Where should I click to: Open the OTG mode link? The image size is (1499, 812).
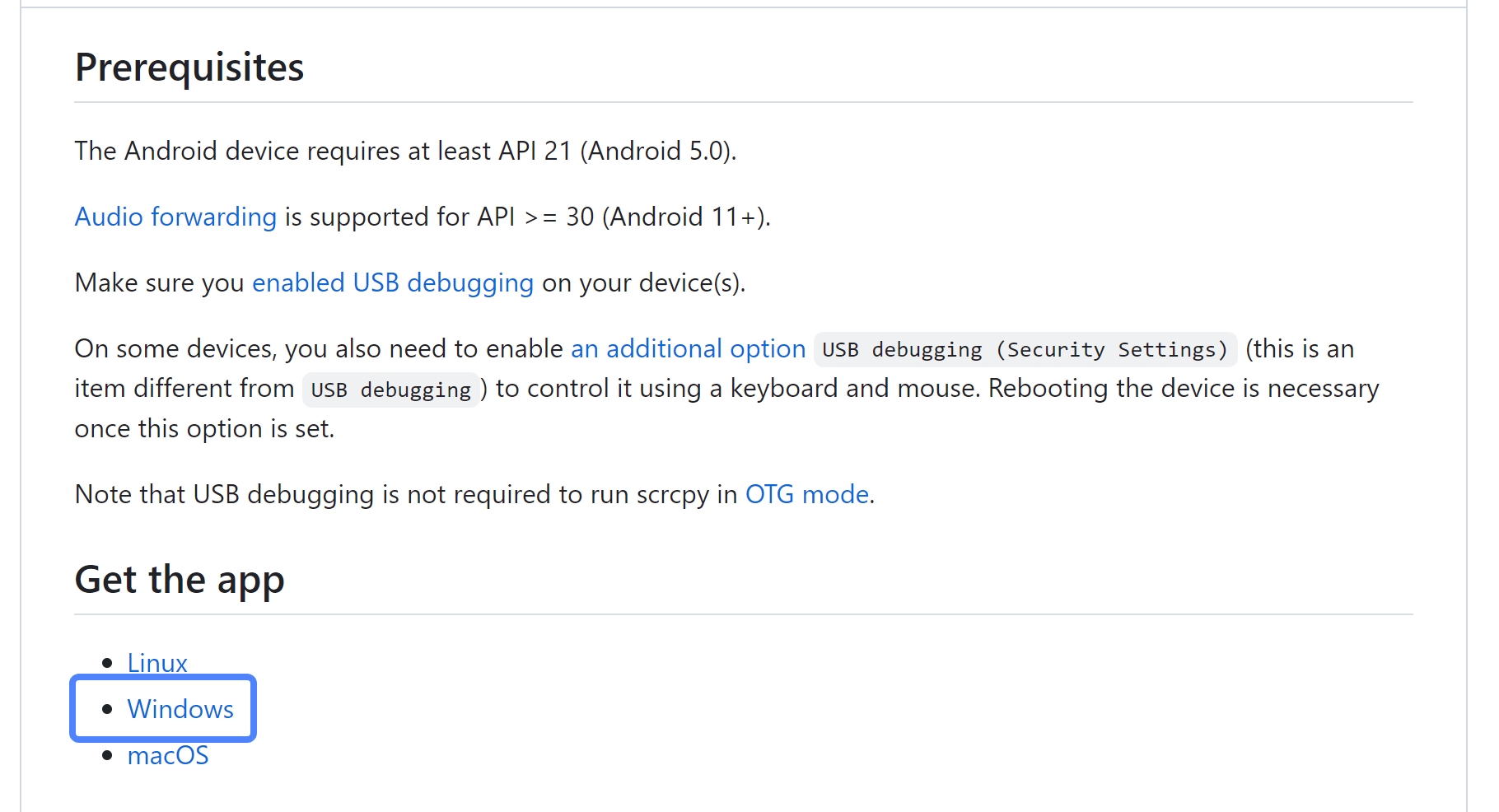click(x=806, y=494)
